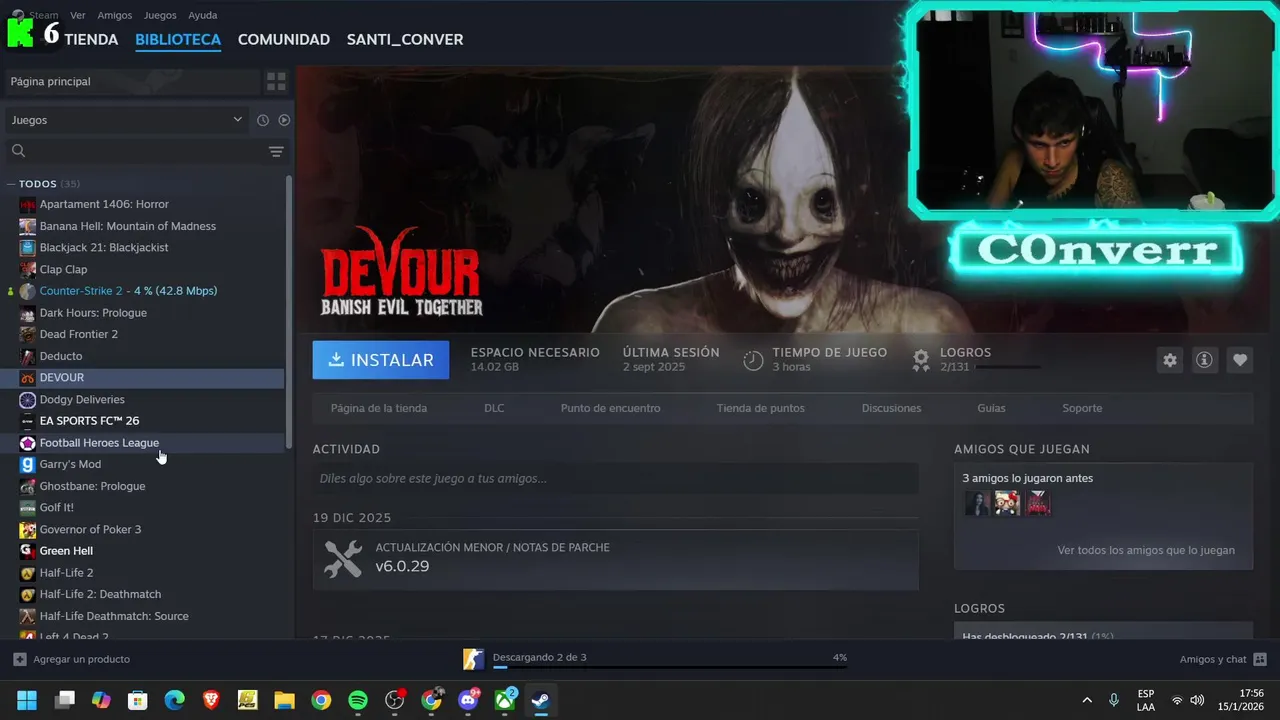Open Amigos y chat icon
The height and width of the screenshot is (720, 1280).
[x=1260, y=659]
